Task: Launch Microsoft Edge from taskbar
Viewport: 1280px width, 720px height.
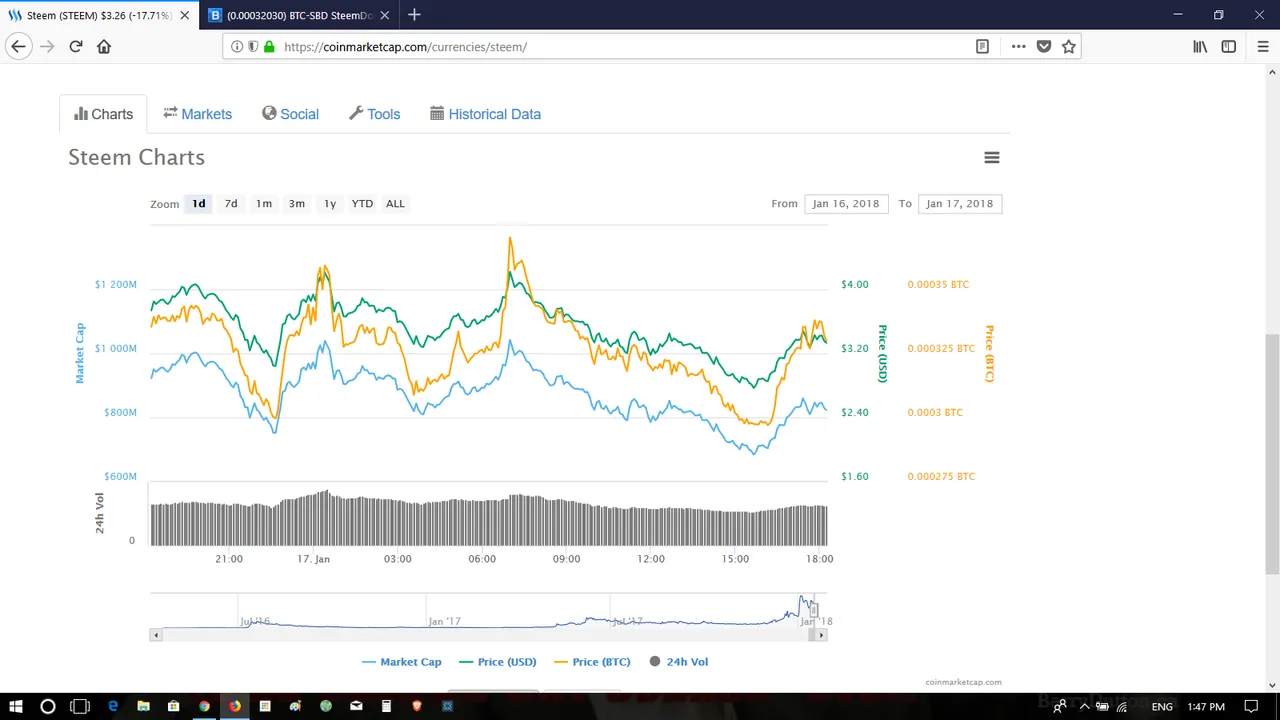Action: pyautogui.click(x=113, y=706)
